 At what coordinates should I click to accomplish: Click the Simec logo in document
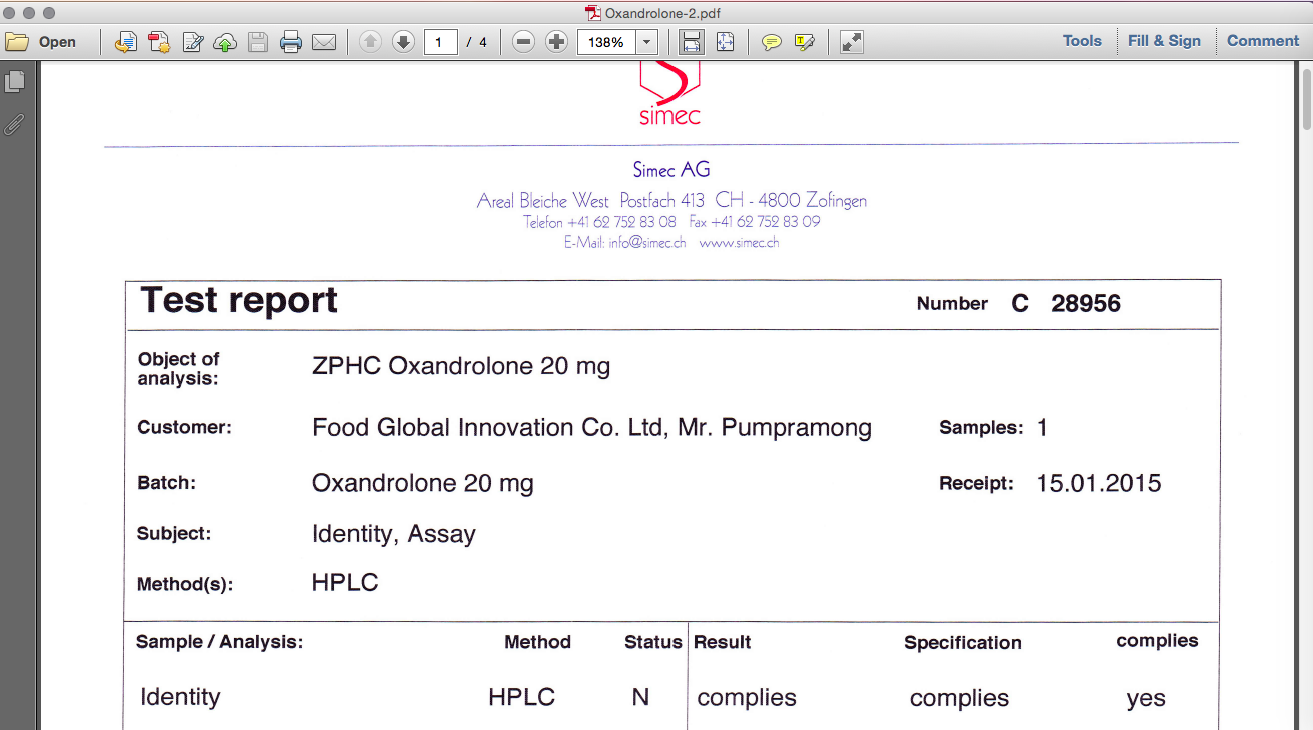(670, 93)
